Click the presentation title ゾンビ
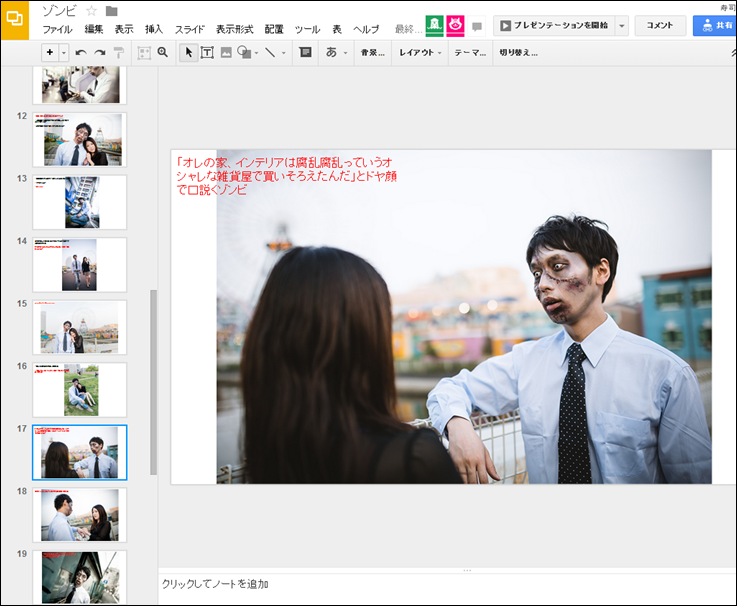 click(x=59, y=11)
